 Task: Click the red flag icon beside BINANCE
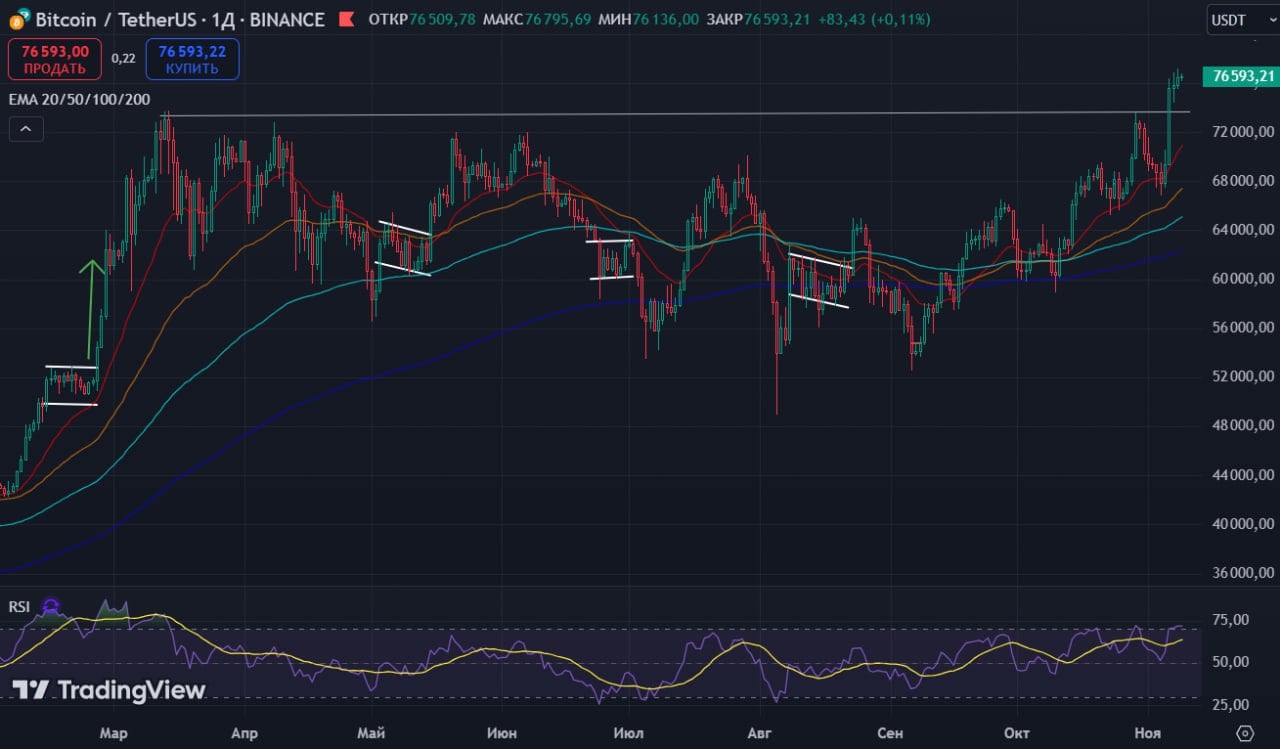[x=346, y=19]
